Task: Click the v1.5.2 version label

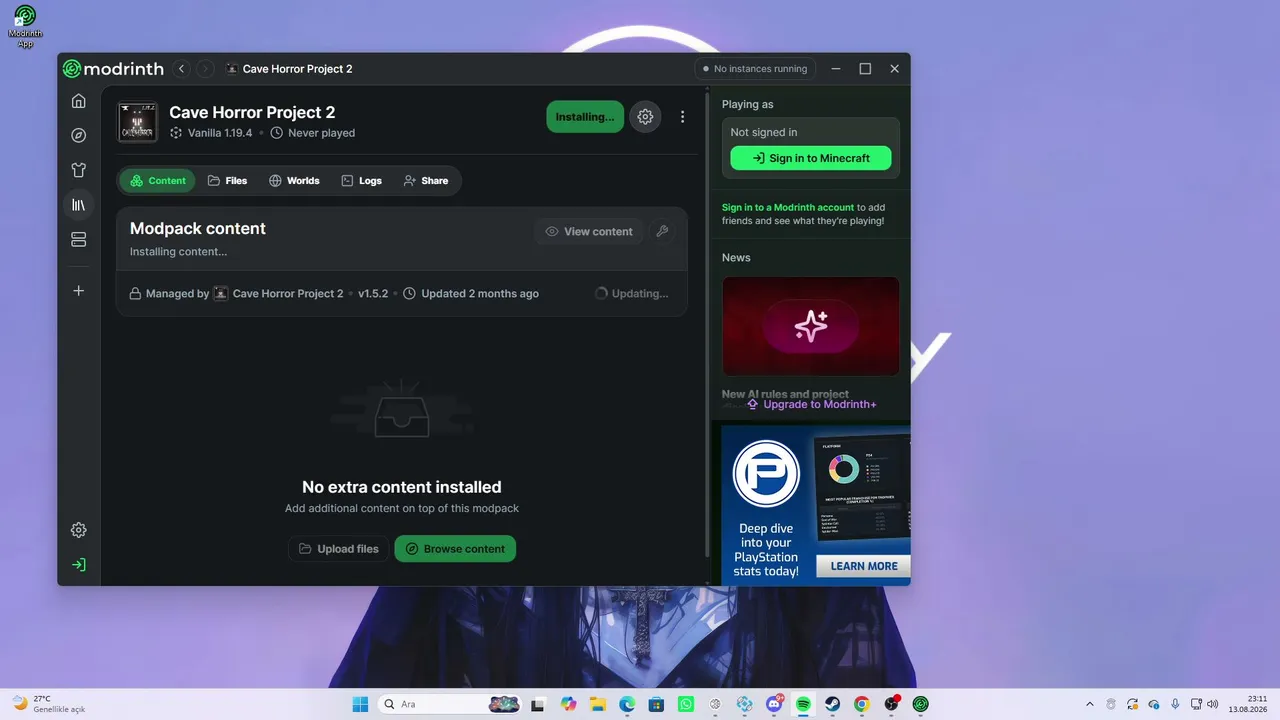Action: pos(373,294)
